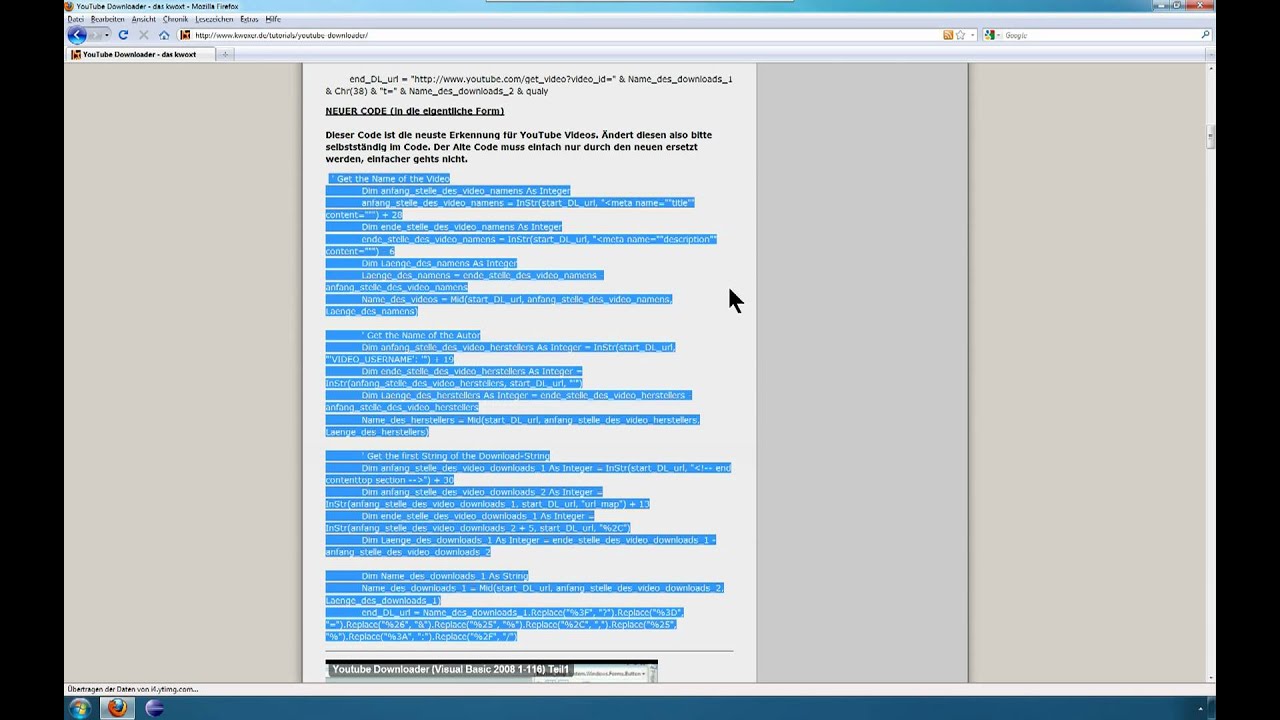Click Dim Name_des_downloads_1 As String line
This screenshot has height=720, width=1280.
[444, 576]
